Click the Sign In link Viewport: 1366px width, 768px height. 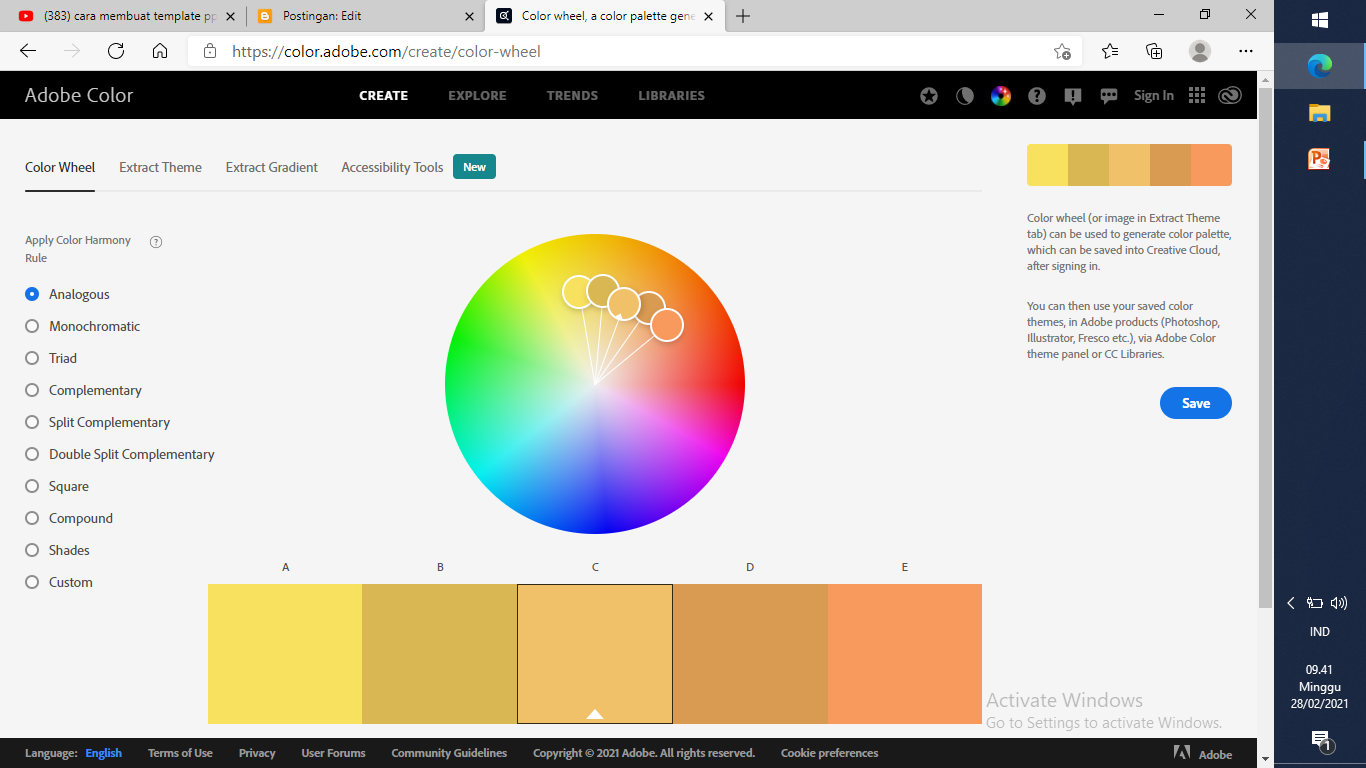click(x=1154, y=96)
